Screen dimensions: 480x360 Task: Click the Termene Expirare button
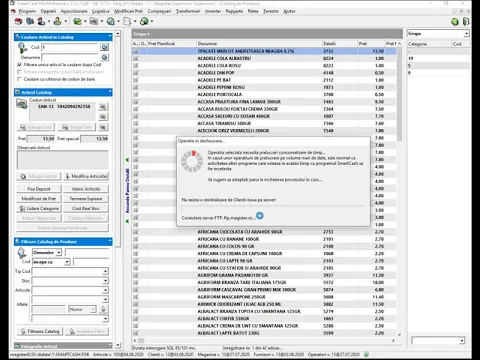(86, 199)
